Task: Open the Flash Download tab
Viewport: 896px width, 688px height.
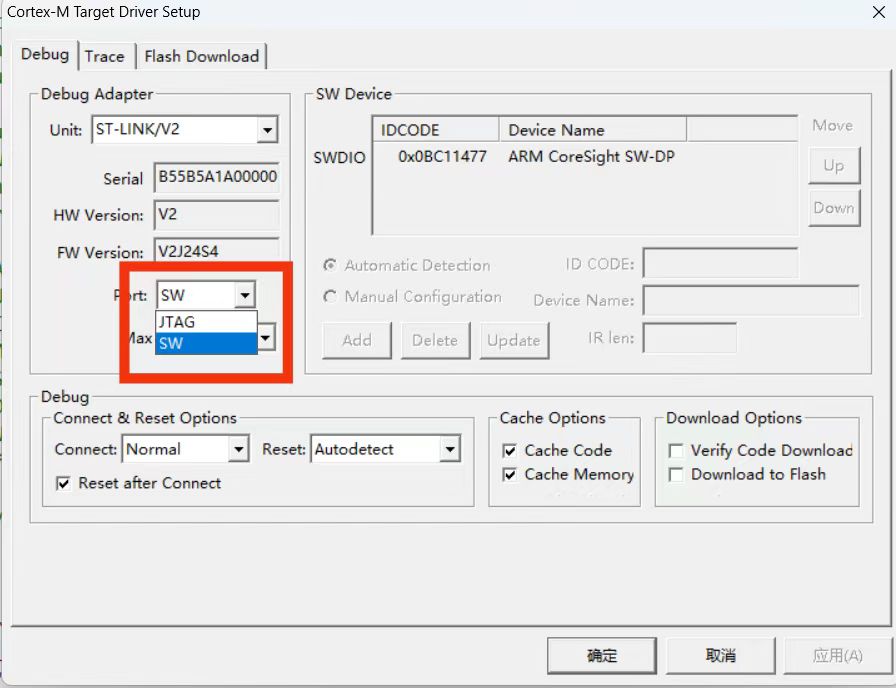Action: point(201,56)
